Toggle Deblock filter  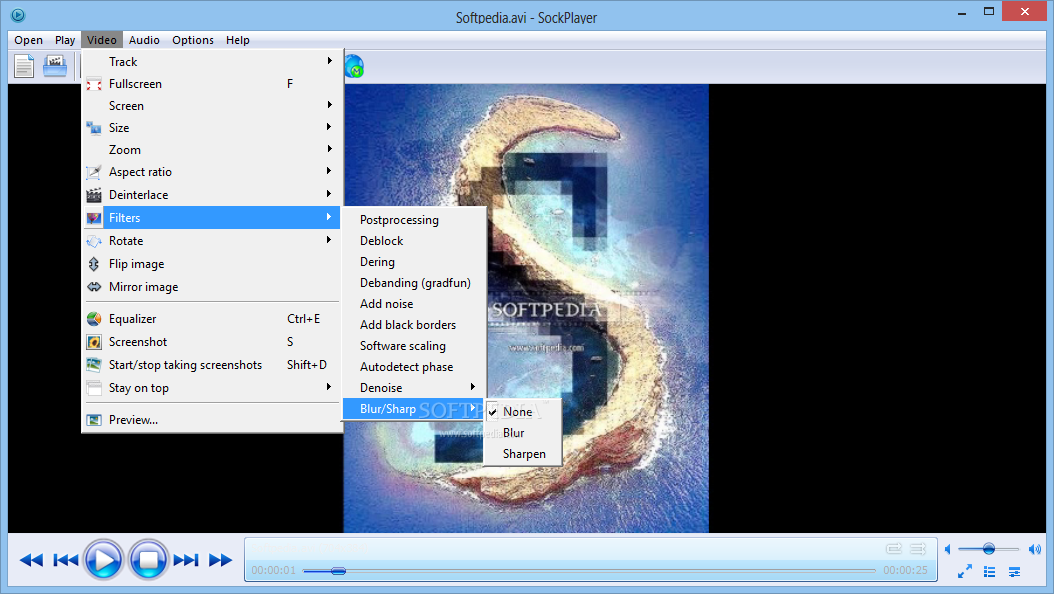[x=413, y=241]
